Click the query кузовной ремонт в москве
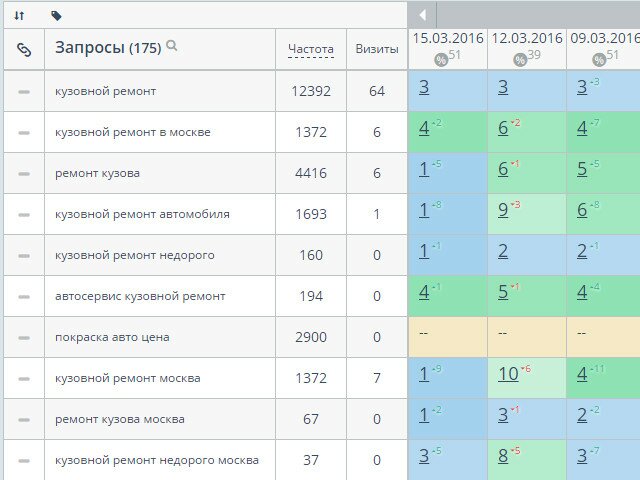640x480 pixels. click(133, 133)
